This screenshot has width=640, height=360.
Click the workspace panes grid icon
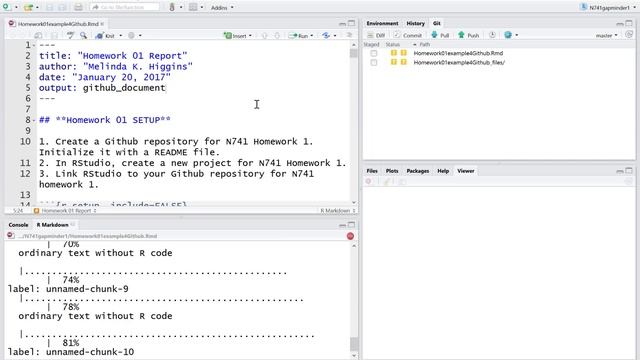click(x=193, y=7)
